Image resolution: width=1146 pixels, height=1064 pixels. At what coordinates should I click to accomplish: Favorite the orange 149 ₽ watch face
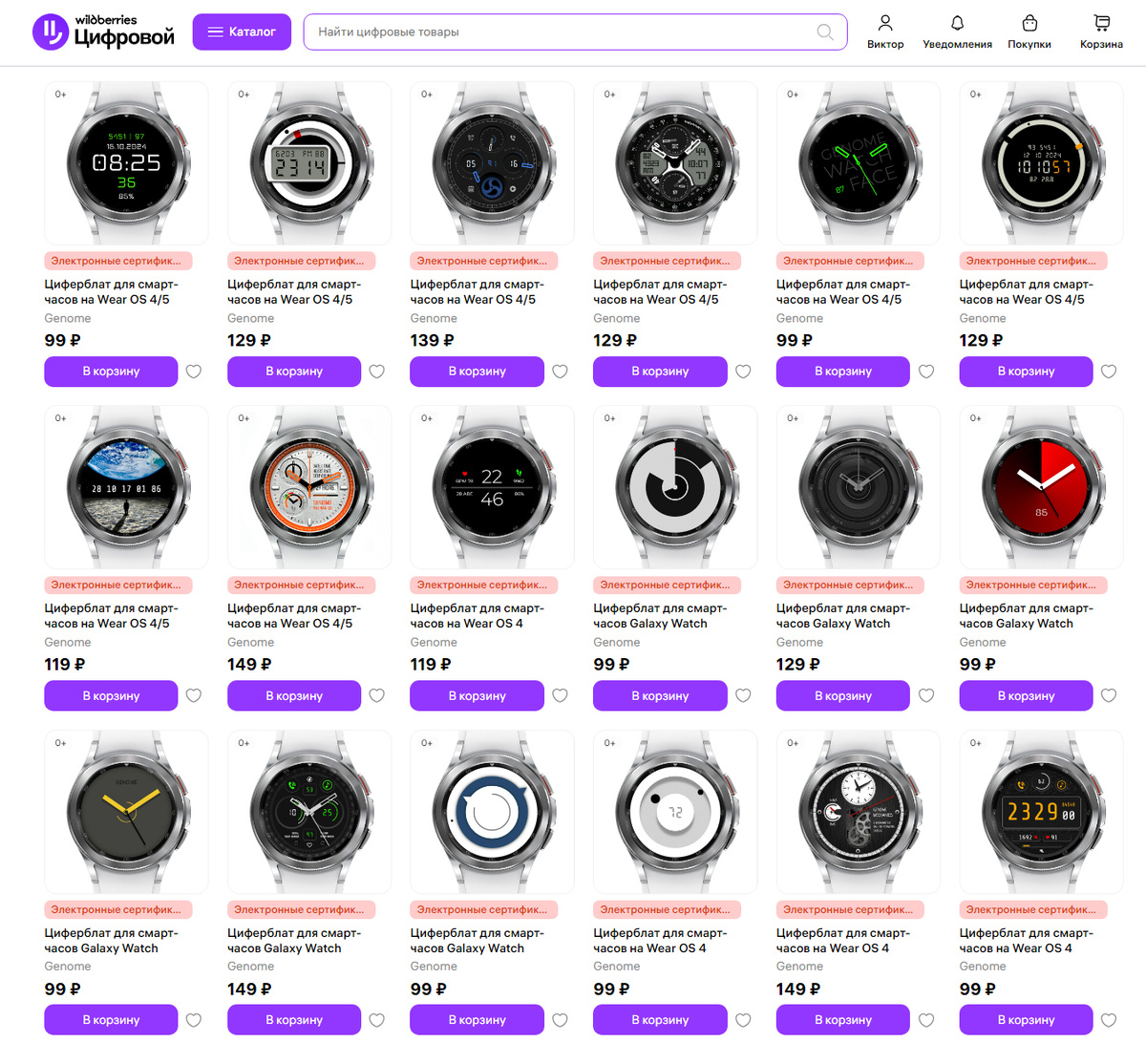point(377,695)
